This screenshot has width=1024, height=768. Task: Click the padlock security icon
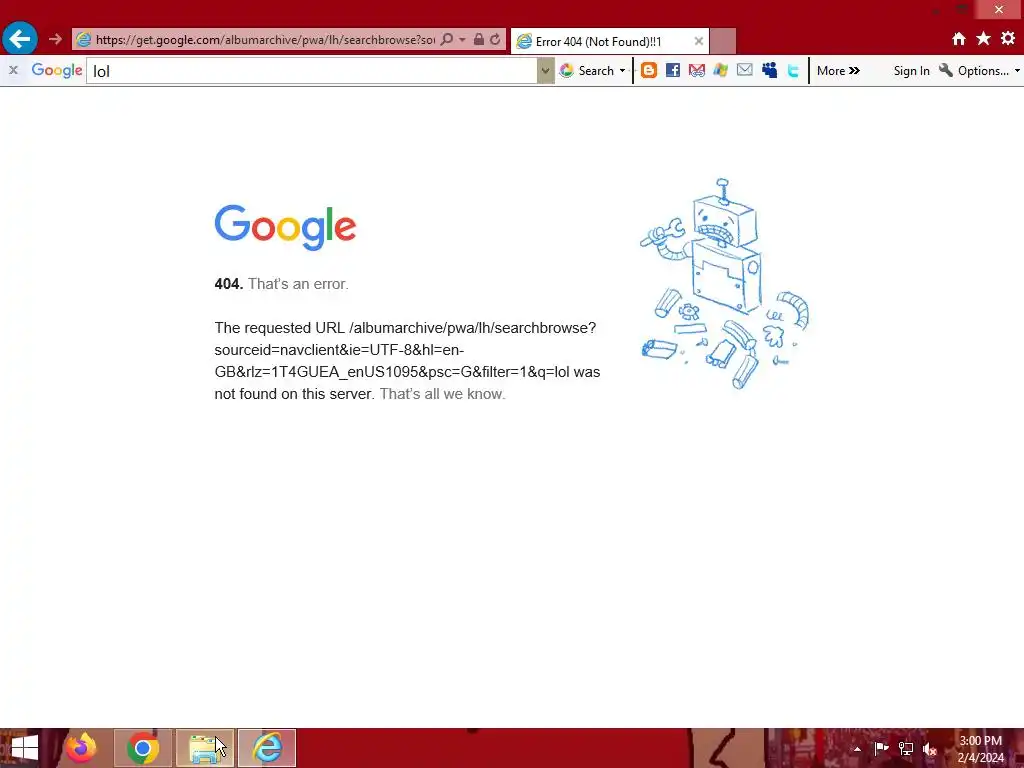[x=479, y=39]
